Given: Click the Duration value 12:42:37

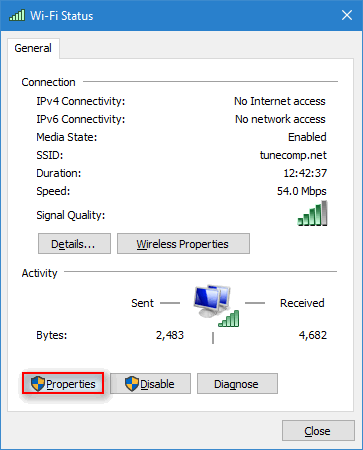Looking at the screenshot, I should click(305, 173).
